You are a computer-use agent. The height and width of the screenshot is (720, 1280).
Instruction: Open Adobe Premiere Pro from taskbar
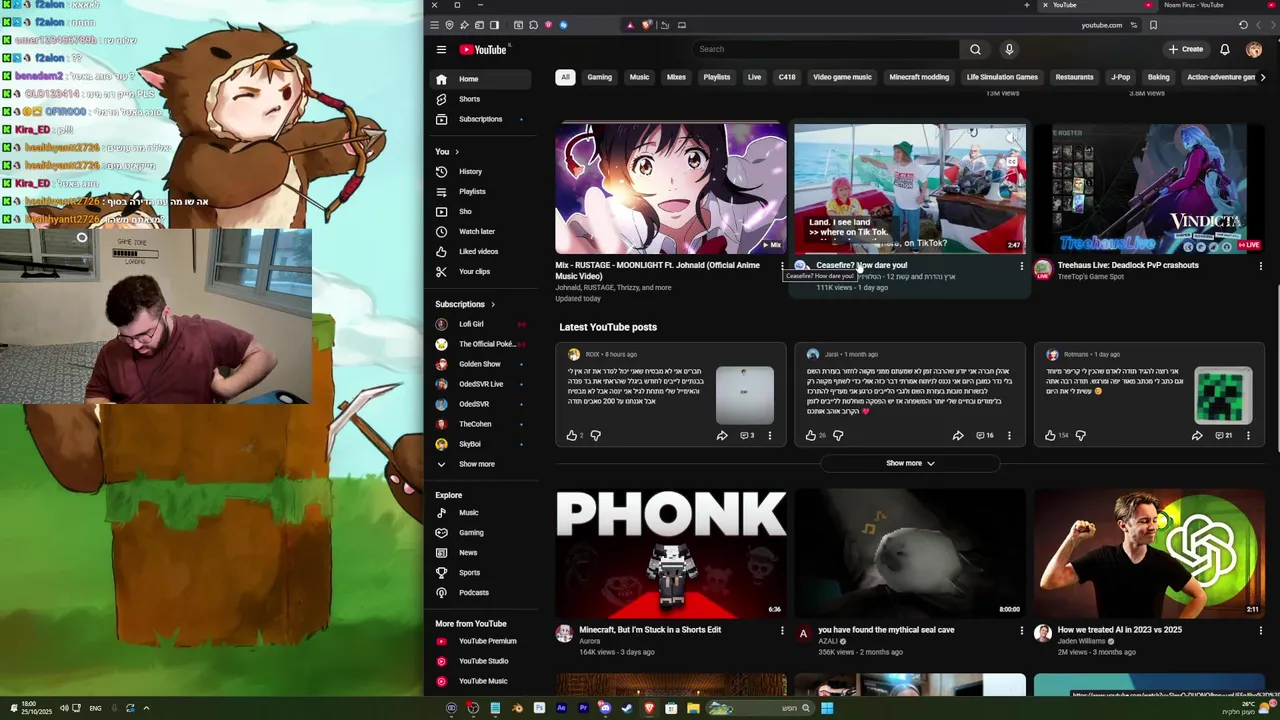583,708
